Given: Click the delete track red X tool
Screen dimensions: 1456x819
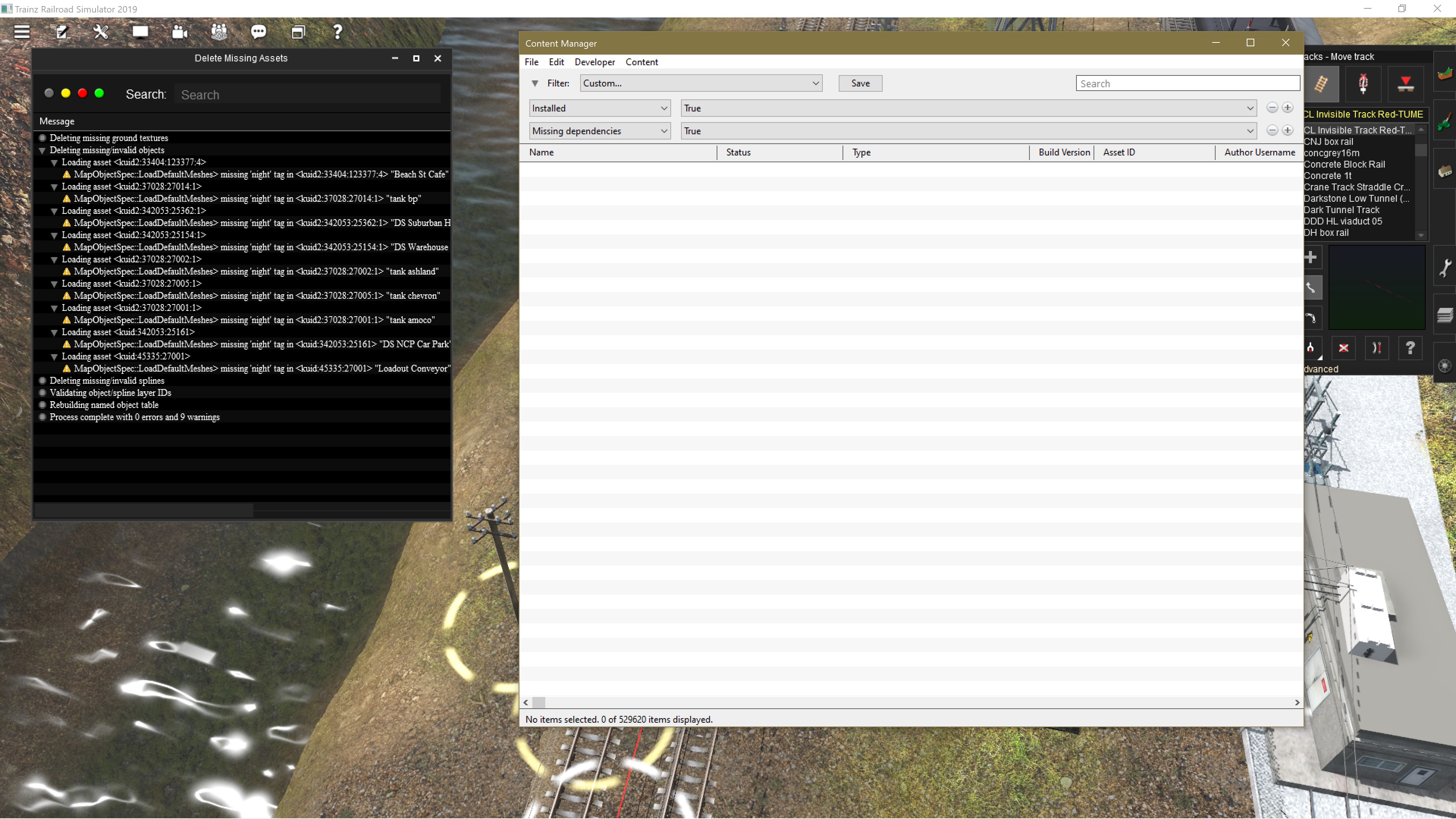Looking at the screenshot, I should pos(1343,348).
